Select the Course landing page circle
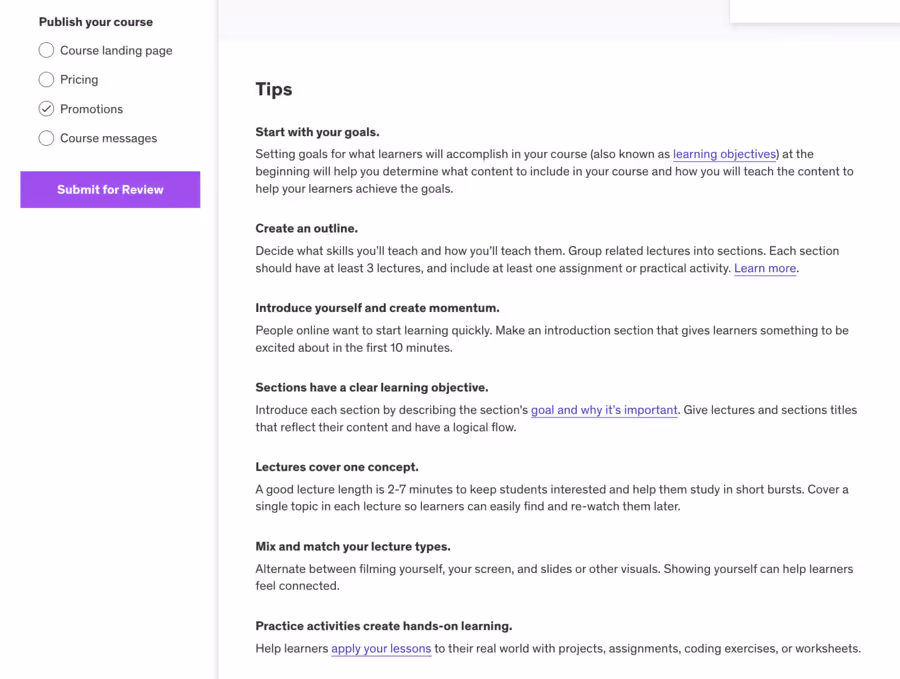The image size is (900, 679). (x=46, y=50)
